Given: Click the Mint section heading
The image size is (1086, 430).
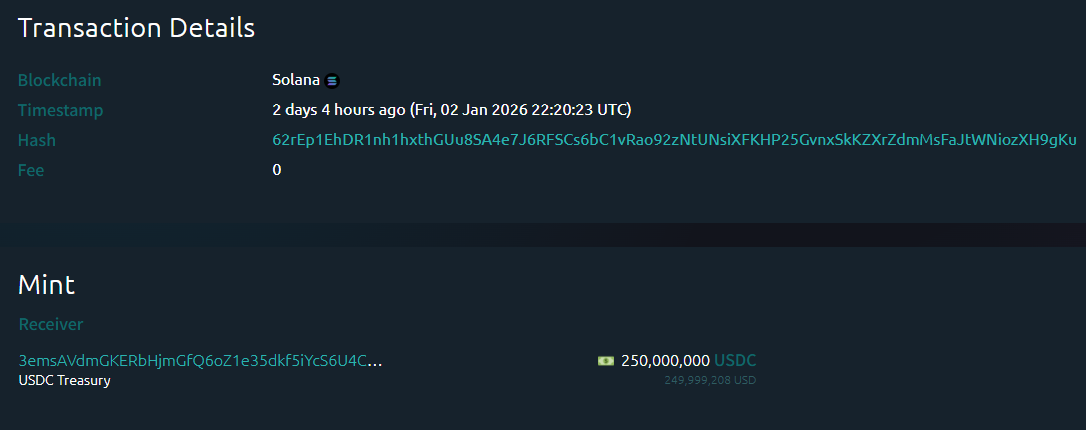Looking at the screenshot, I should pyautogui.click(x=46, y=284).
